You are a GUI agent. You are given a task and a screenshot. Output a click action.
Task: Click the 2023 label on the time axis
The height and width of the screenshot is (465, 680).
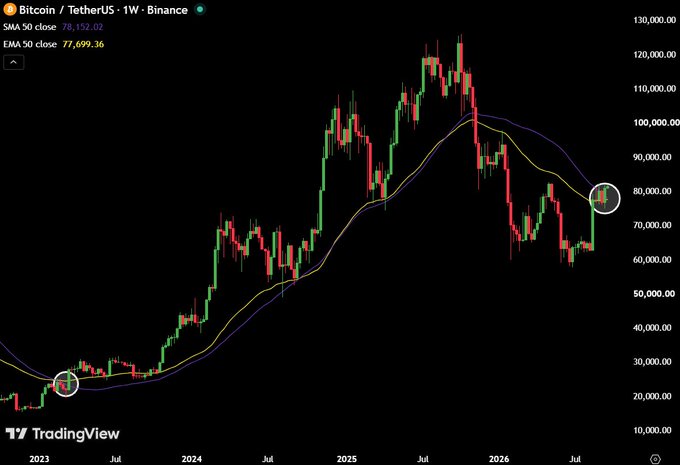point(39,459)
